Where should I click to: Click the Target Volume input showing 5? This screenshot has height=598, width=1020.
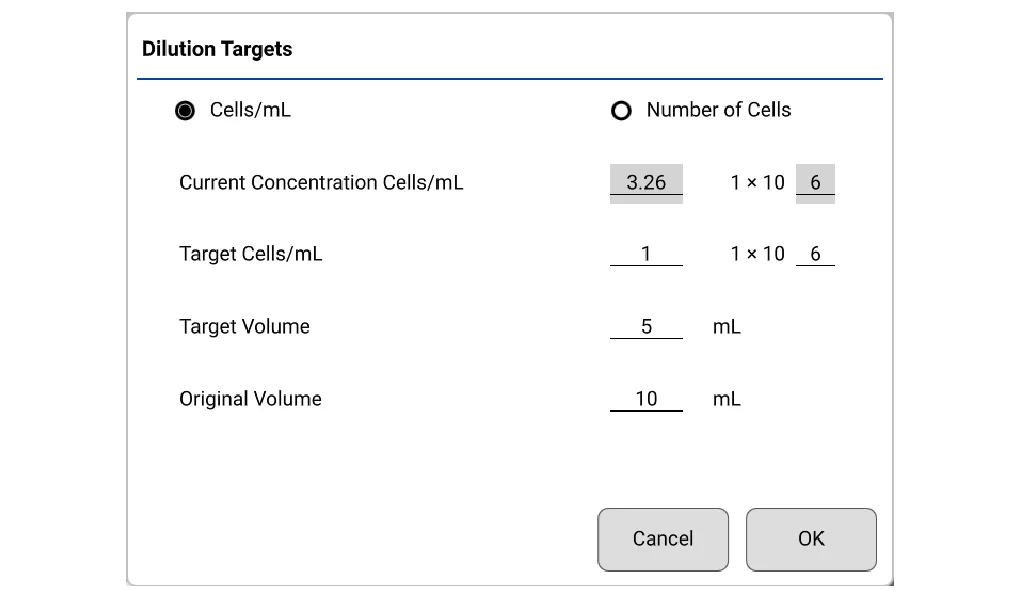pyautogui.click(x=646, y=326)
